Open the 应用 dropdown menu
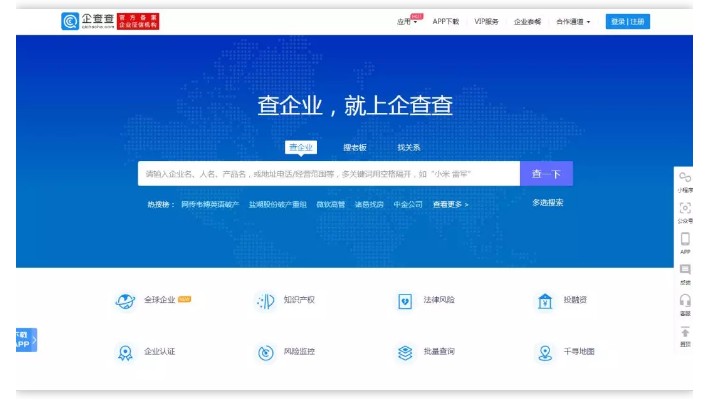The height and width of the screenshot is (399, 723). click(407, 22)
